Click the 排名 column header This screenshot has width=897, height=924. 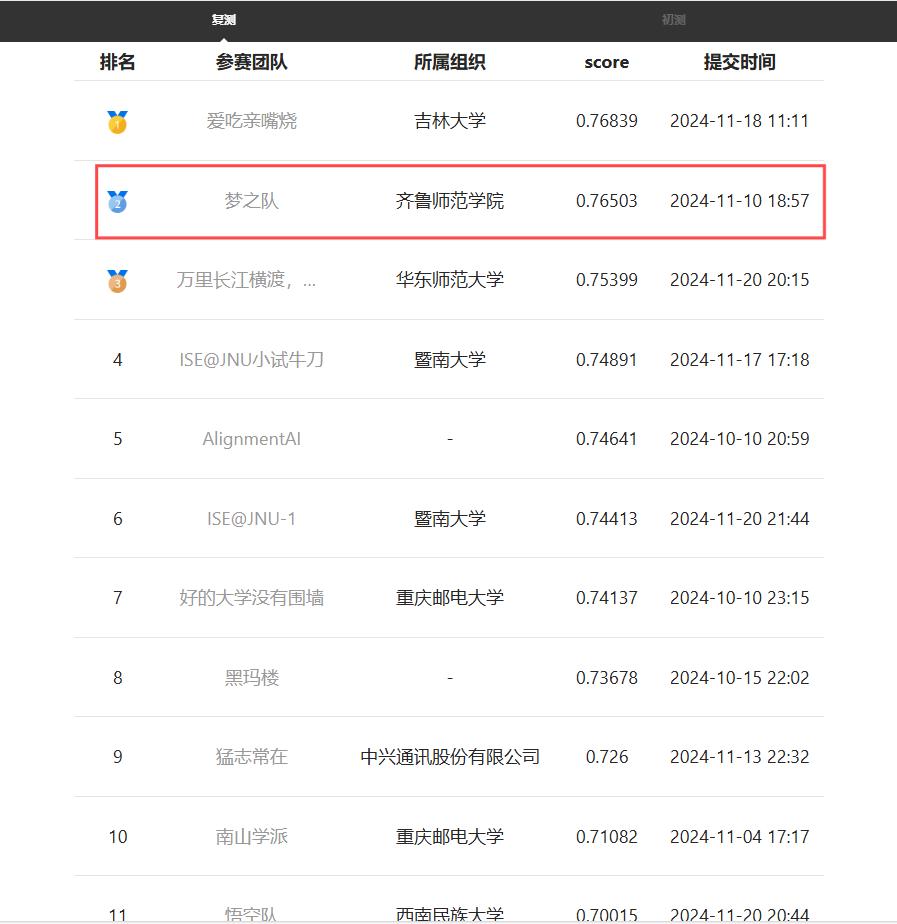pos(118,62)
